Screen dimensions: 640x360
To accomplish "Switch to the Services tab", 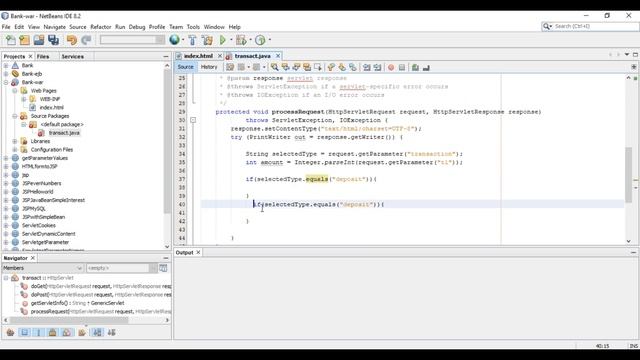I will coord(73,56).
